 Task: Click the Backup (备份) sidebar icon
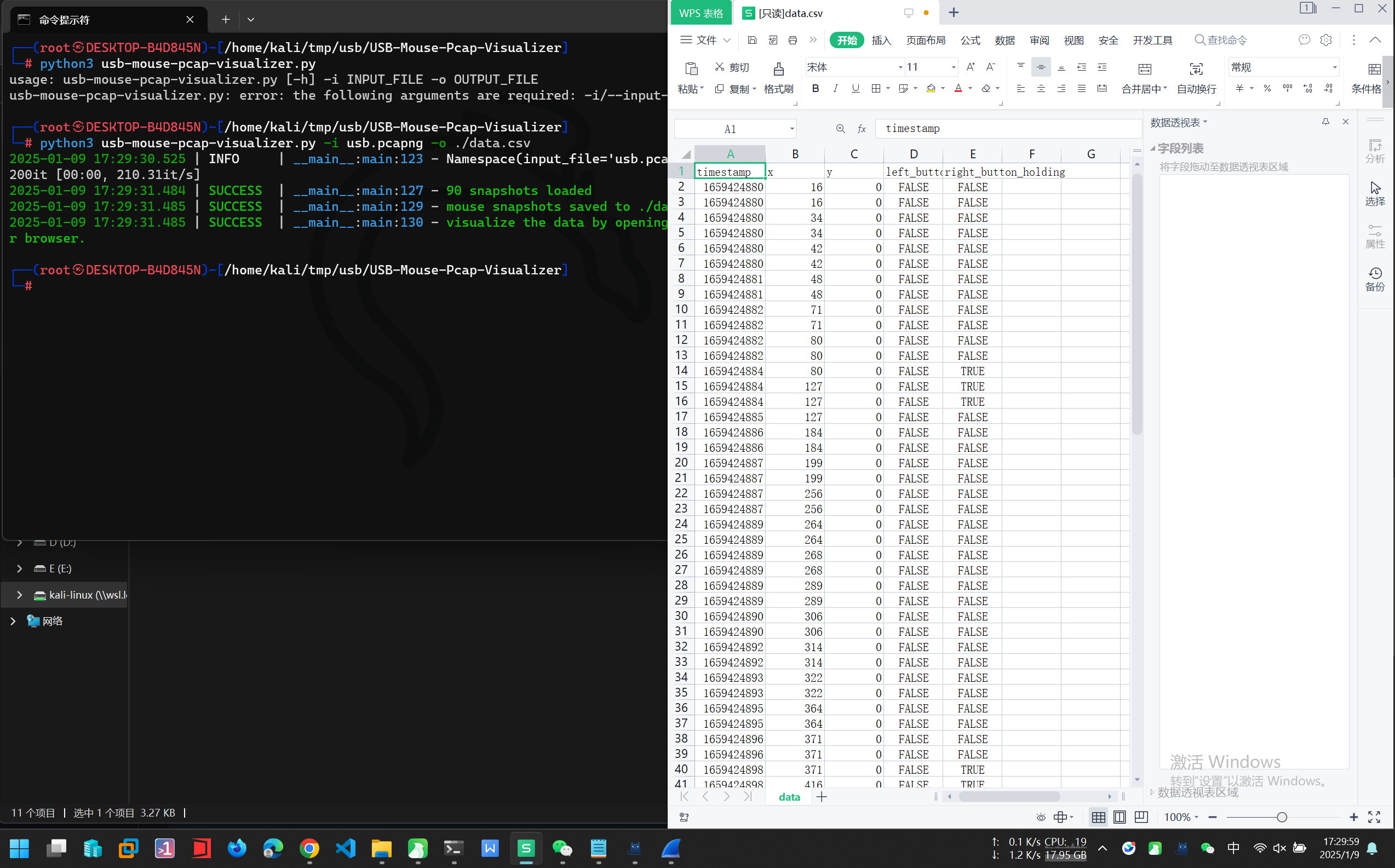(1374, 274)
